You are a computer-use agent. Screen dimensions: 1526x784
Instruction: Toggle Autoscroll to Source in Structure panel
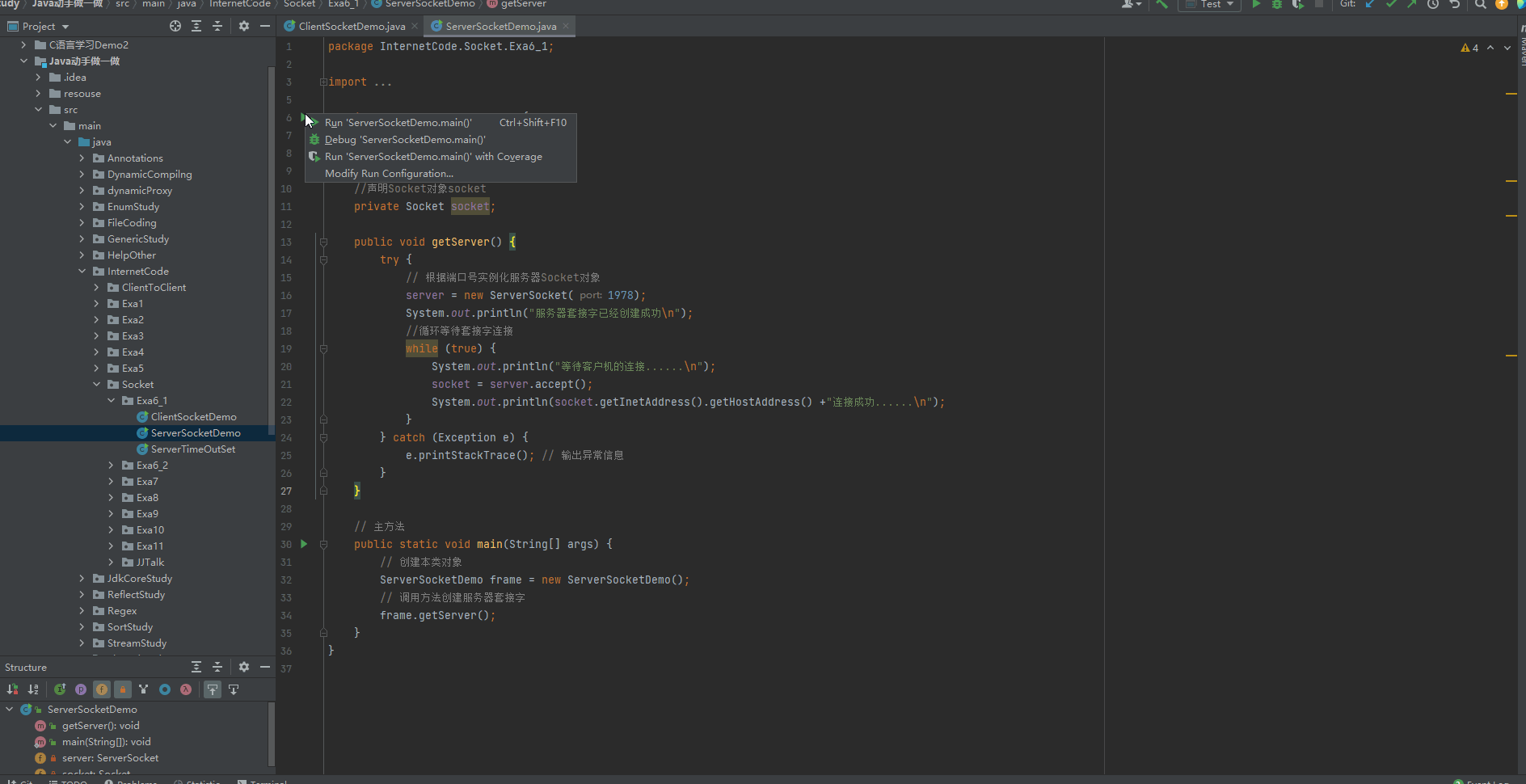click(213, 689)
